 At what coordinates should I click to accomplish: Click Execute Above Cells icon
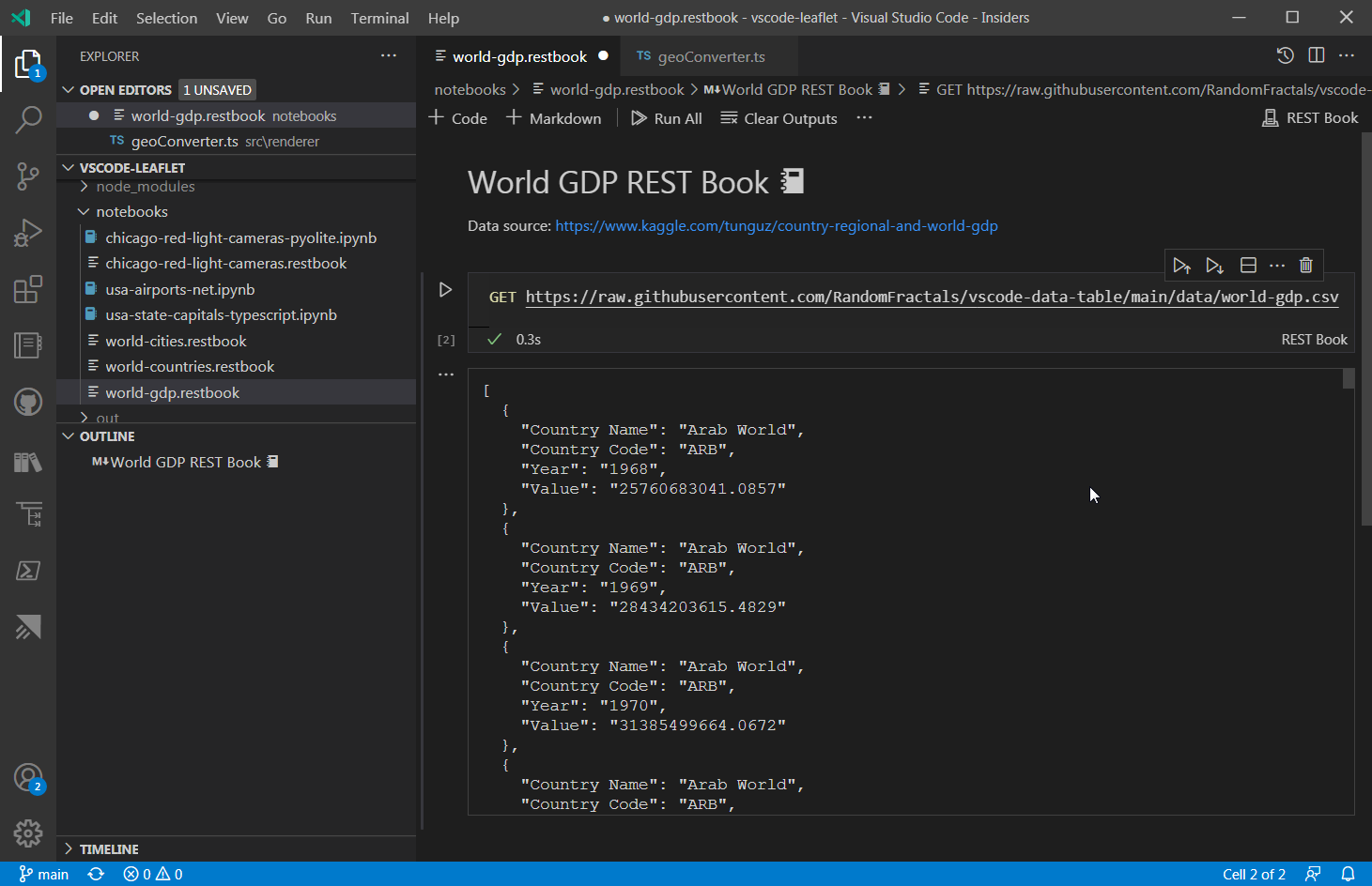coord(1181,266)
